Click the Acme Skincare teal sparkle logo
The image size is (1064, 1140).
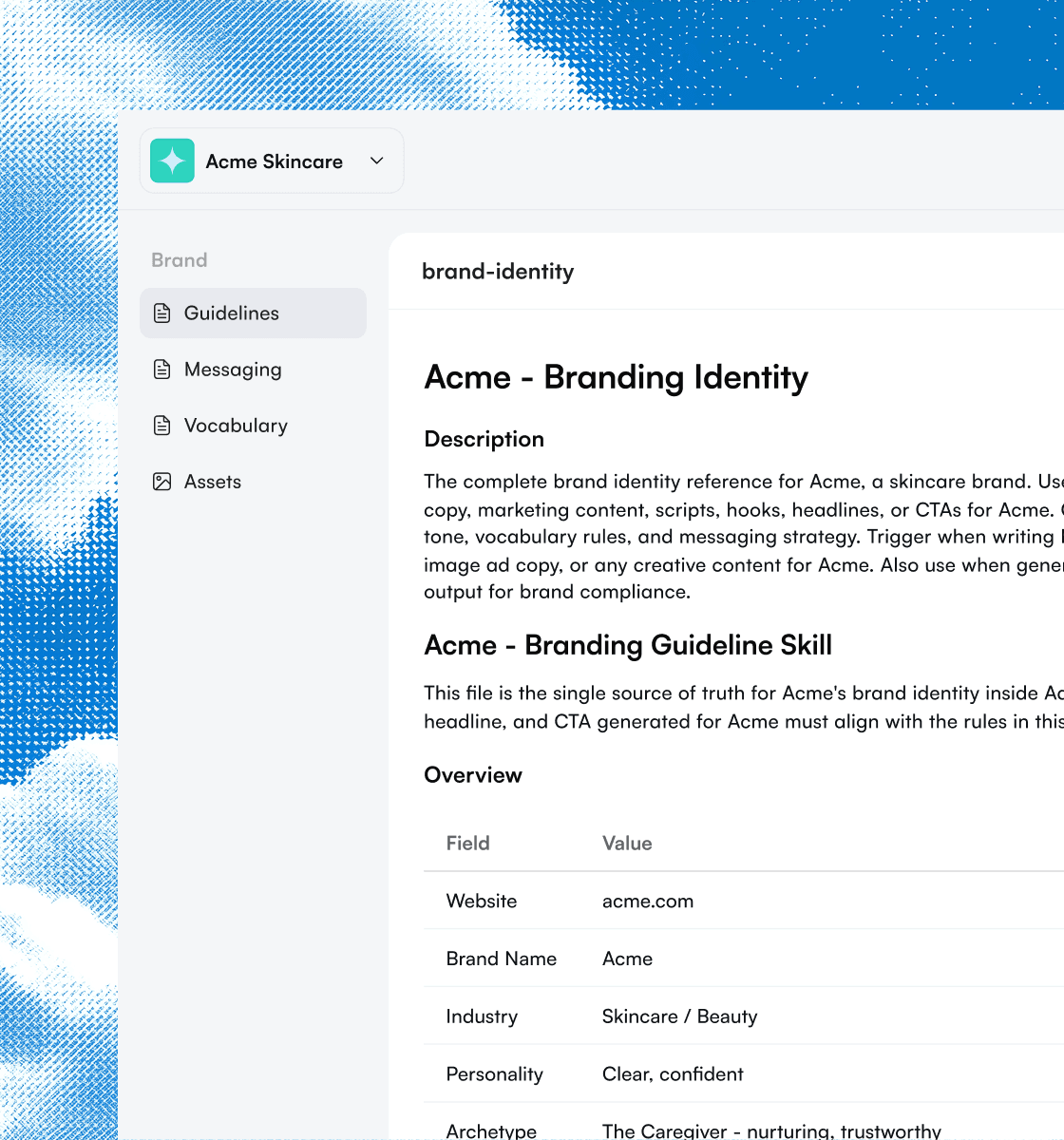[x=172, y=161]
